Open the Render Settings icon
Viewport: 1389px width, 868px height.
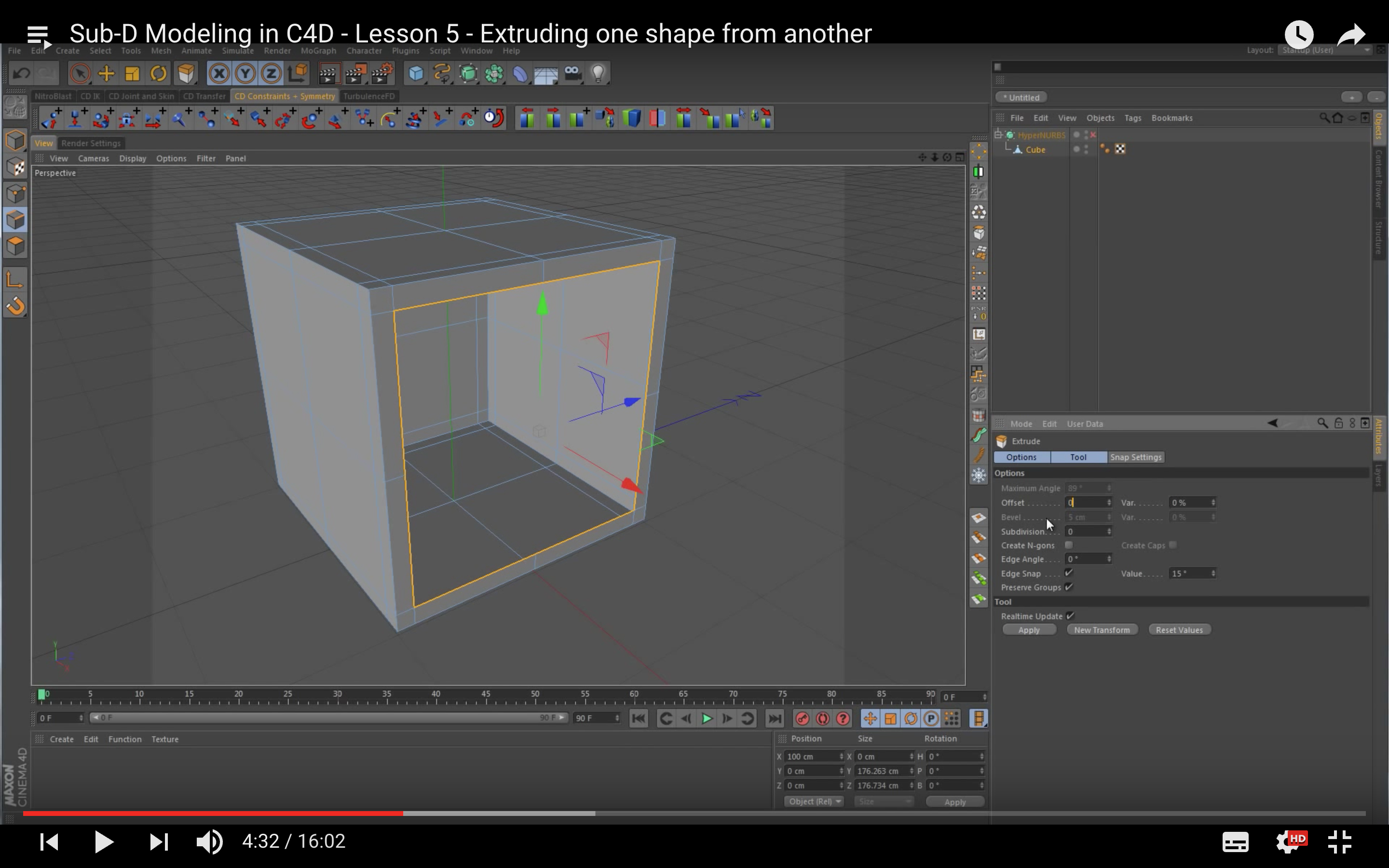(x=381, y=73)
